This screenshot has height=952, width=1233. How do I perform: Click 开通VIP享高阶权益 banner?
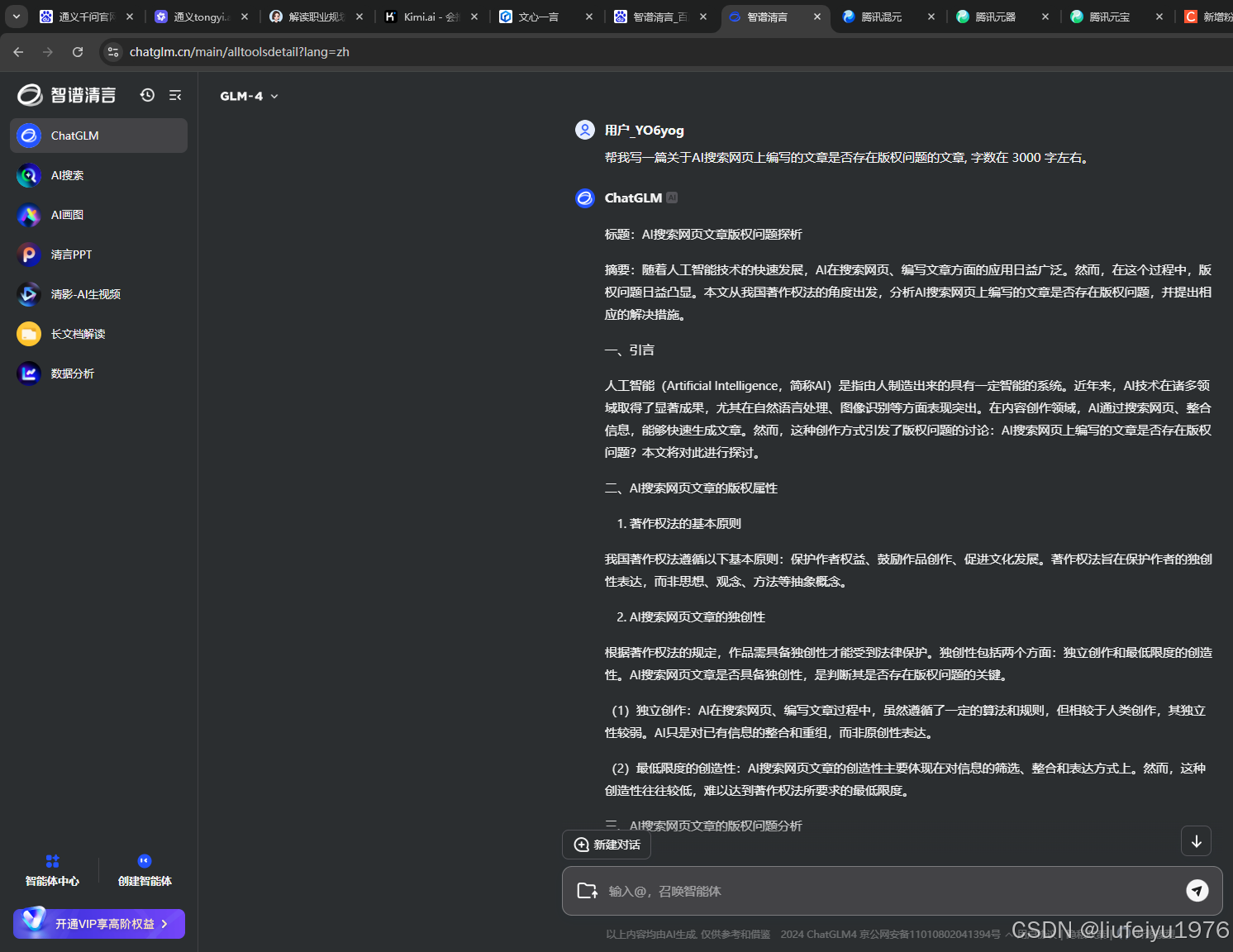tap(99, 924)
